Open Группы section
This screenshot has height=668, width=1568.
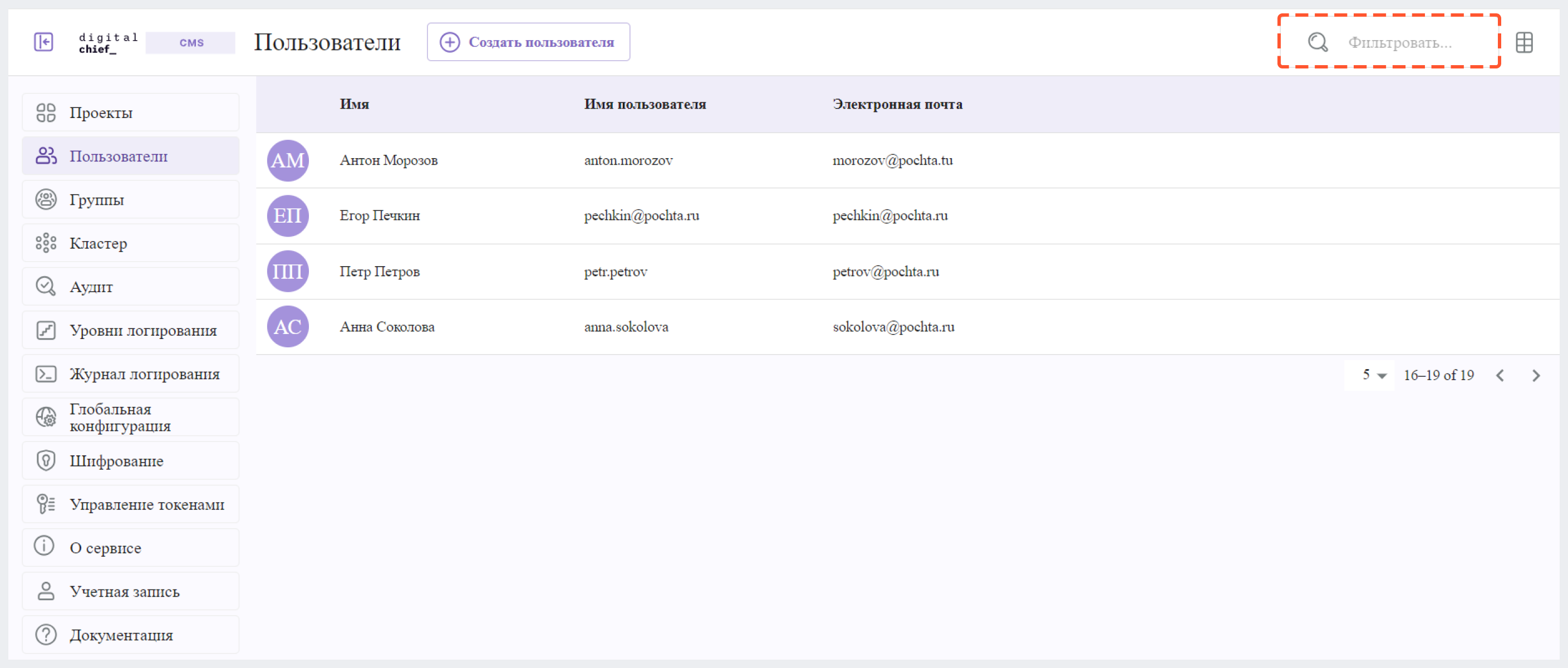tap(131, 200)
